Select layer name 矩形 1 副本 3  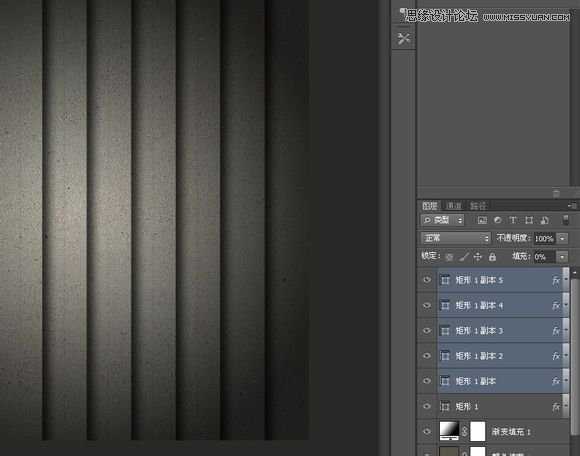pyautogui.click(x=479, y=331)
